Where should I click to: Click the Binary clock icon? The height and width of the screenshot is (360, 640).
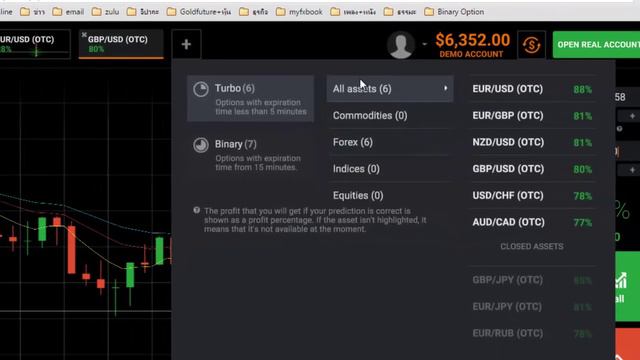tap(201, 144)
